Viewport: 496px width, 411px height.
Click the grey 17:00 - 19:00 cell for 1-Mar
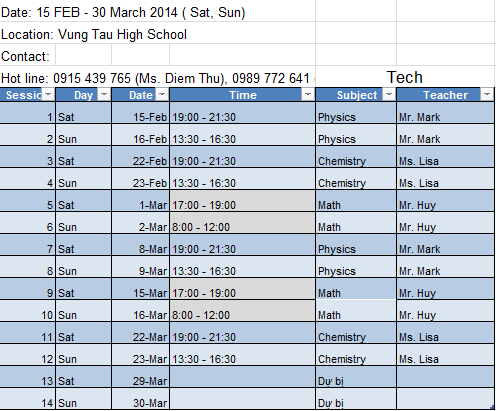pos(242,201)
